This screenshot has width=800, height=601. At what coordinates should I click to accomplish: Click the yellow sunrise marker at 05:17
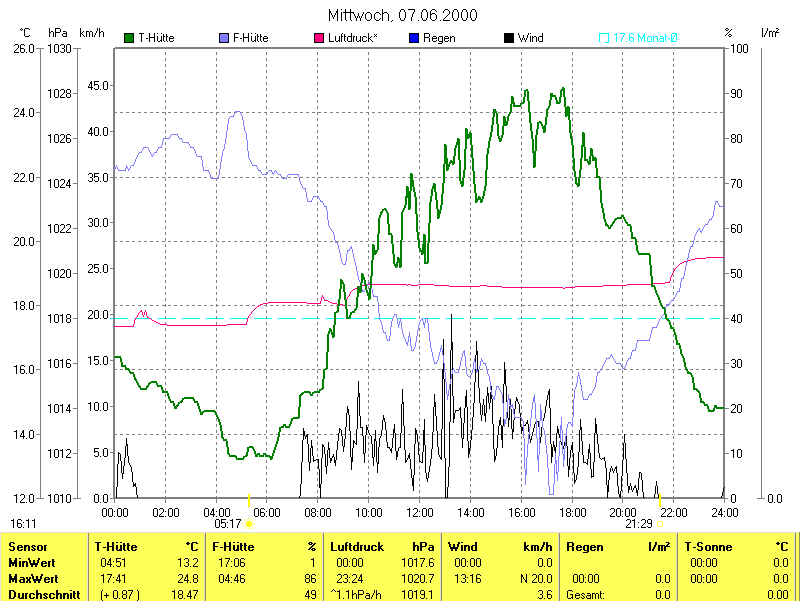[249, 523]
